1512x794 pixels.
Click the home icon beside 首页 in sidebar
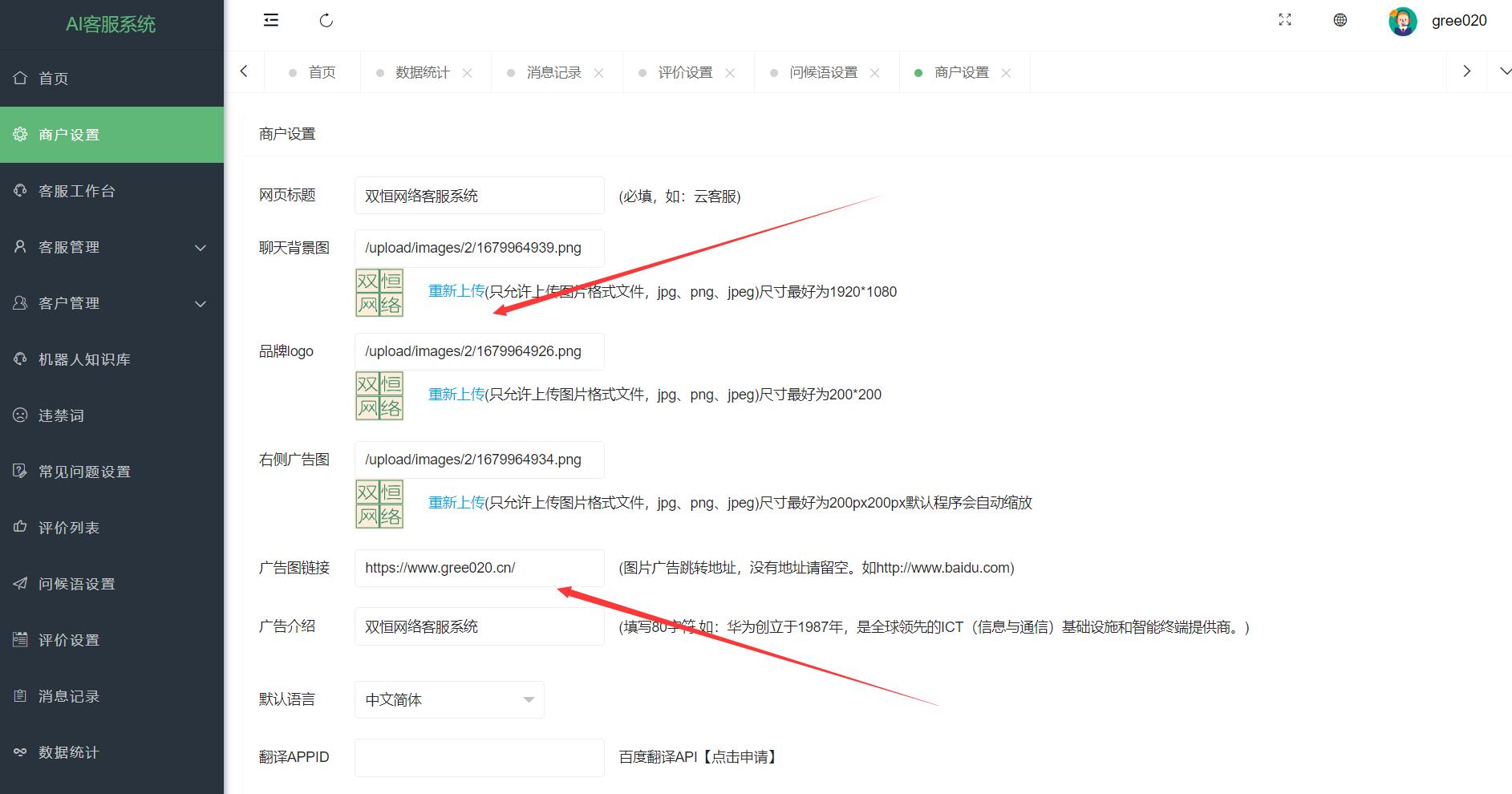click(x=20, y=78)
